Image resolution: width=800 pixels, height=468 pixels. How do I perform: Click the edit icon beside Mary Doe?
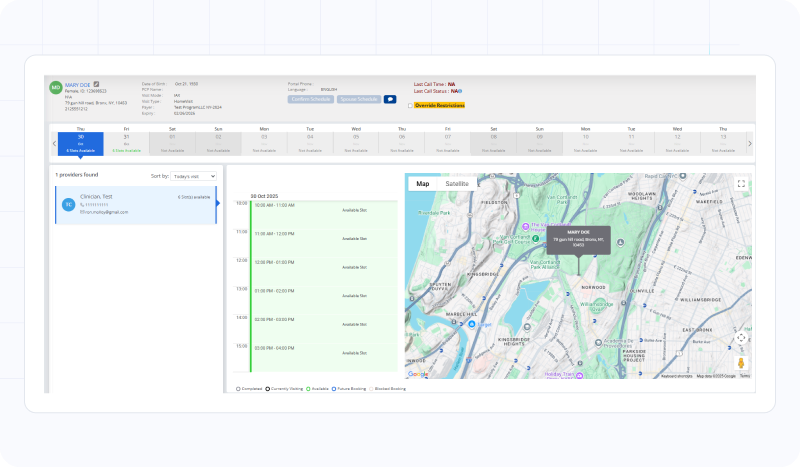coord(96,85)
